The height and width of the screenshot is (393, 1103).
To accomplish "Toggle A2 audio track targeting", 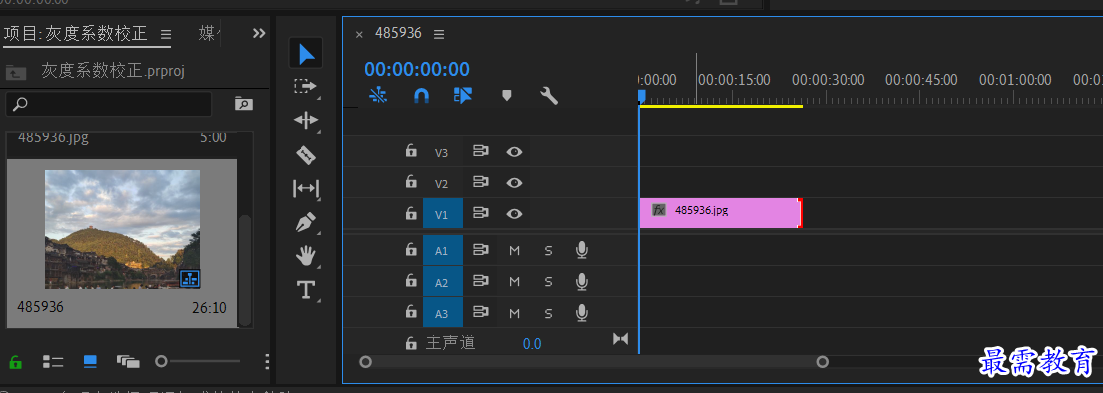I will coord(442,281).
